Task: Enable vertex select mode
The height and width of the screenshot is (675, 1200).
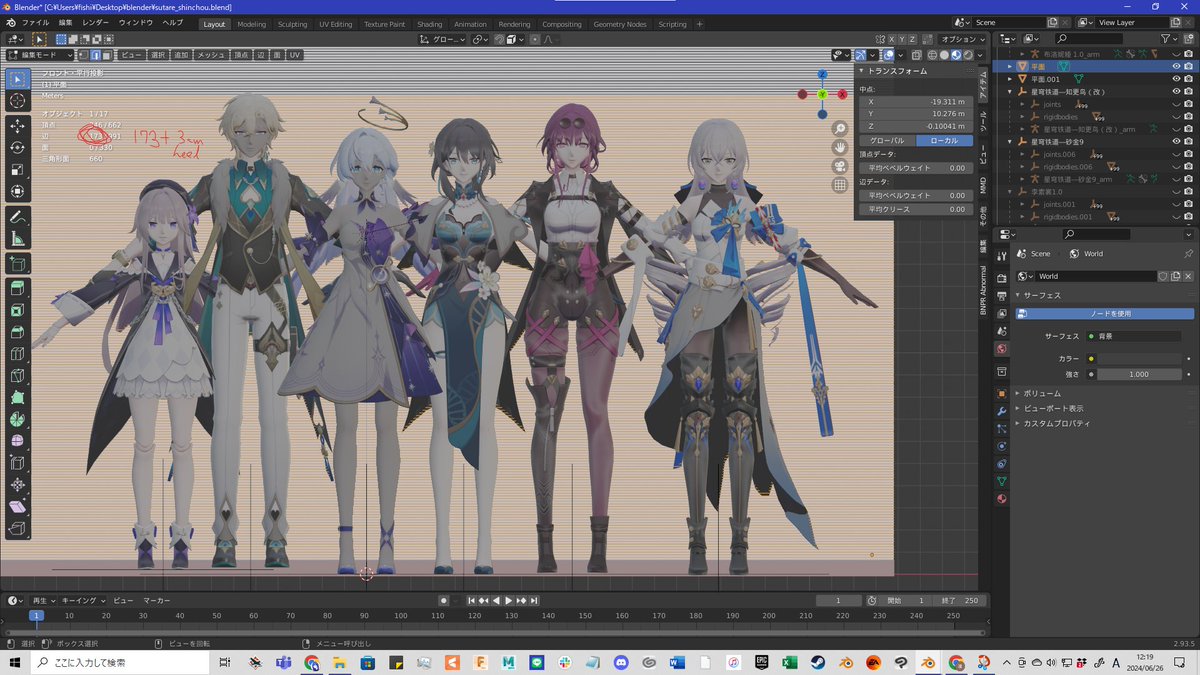Action: 83,55
